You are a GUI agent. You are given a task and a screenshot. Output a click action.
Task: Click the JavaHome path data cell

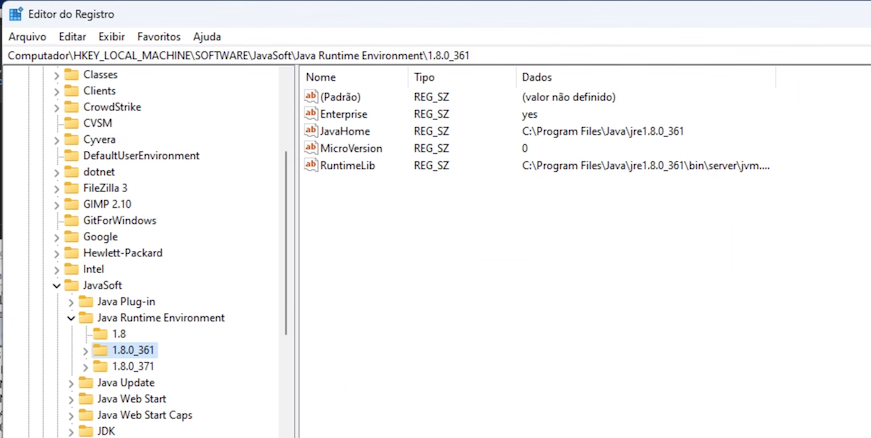click(x=603, y=132)
